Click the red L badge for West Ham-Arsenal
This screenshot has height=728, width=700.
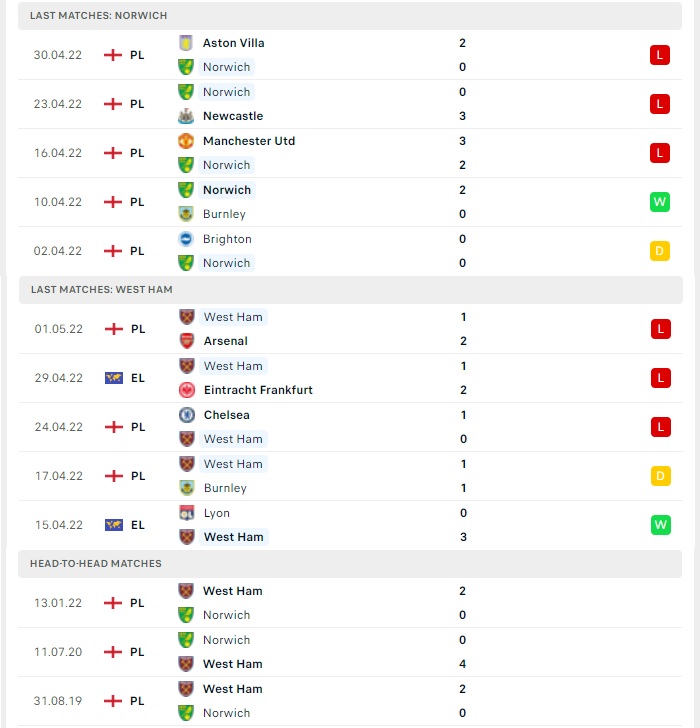(661, 329)
